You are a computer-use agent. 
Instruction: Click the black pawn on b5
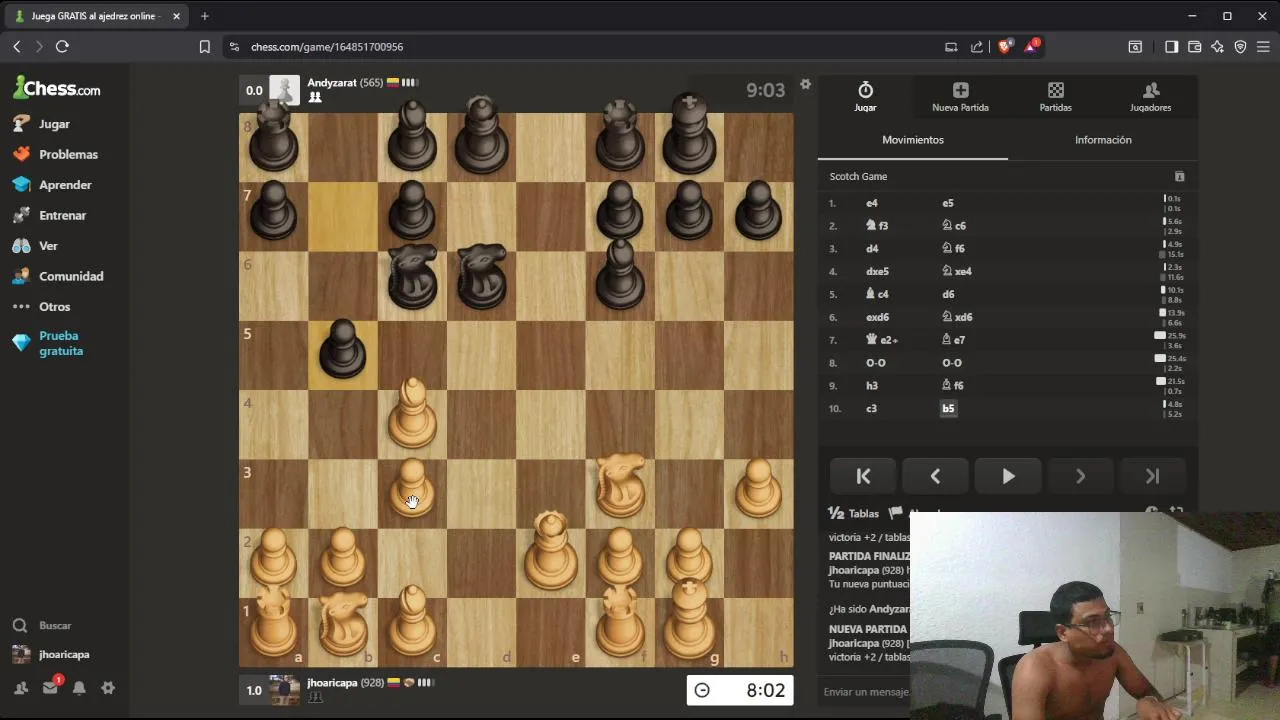click(x=342, y=349)
